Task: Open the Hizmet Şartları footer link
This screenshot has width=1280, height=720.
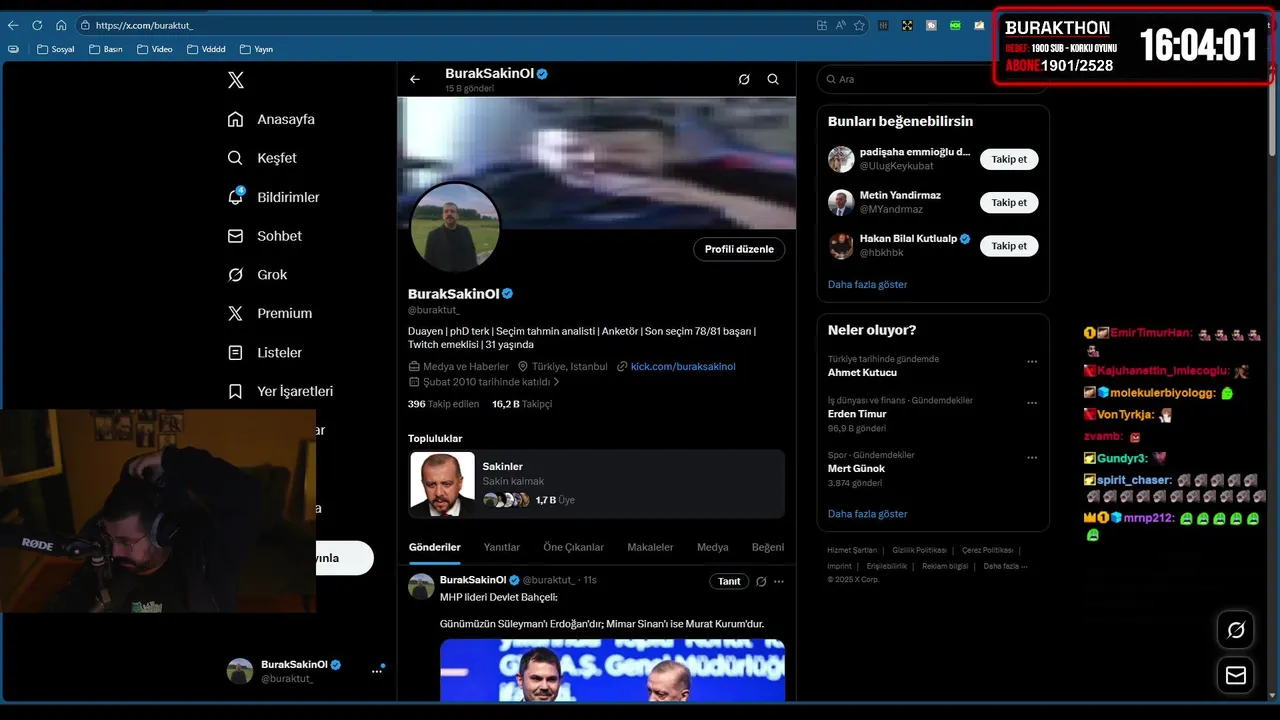Action: click(x=852, y=550)
